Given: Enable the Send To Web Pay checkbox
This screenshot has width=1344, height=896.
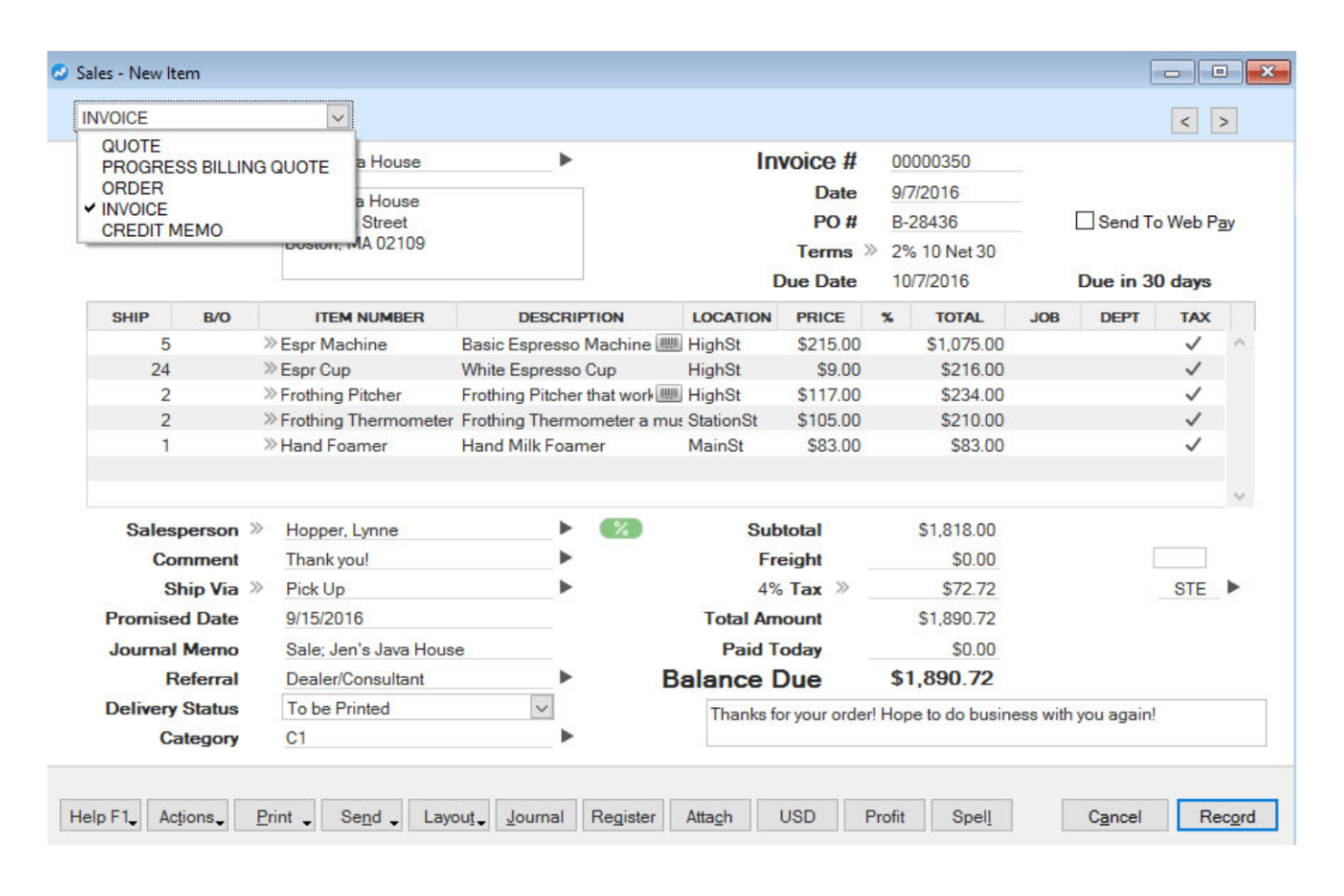Looking at the screenshot, I should (x=1083, y=221).
